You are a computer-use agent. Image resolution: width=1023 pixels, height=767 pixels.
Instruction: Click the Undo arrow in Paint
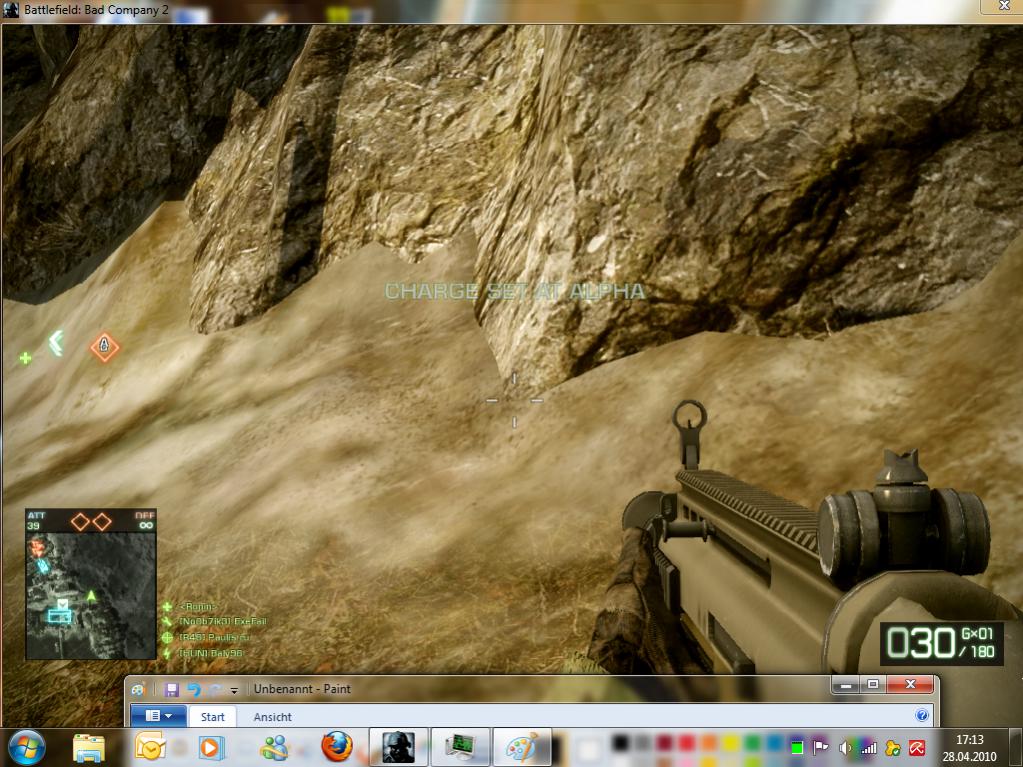click(x=194, y=689)
